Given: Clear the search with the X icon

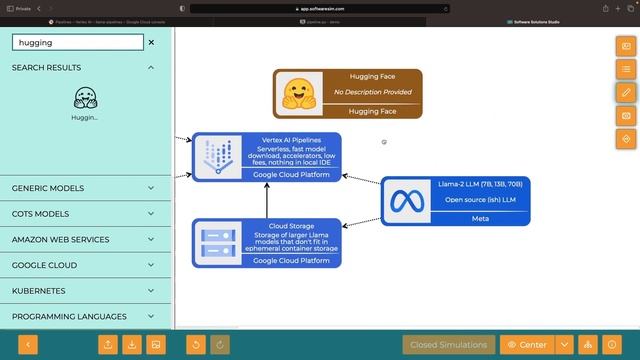Looking at the screenshot, I should coord(151,42).
